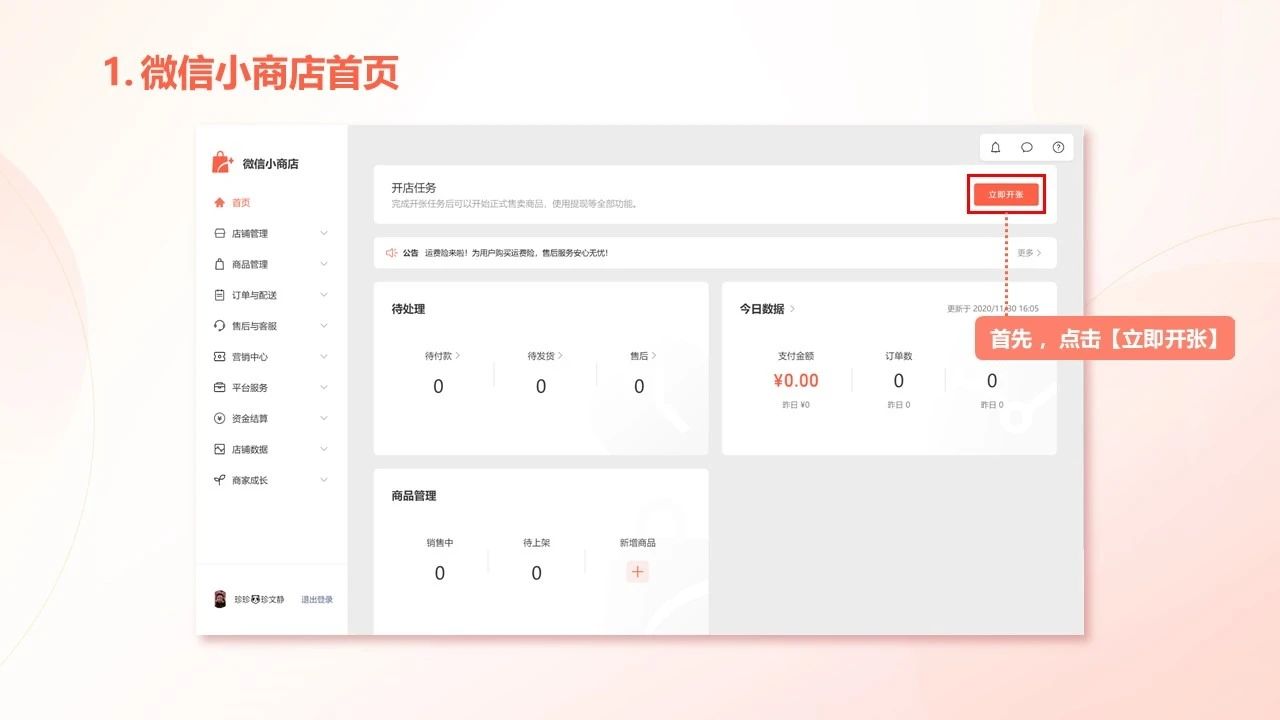Select 首页 in the sidebar
Screen dimensions: 1280x720
click(241, 202)
